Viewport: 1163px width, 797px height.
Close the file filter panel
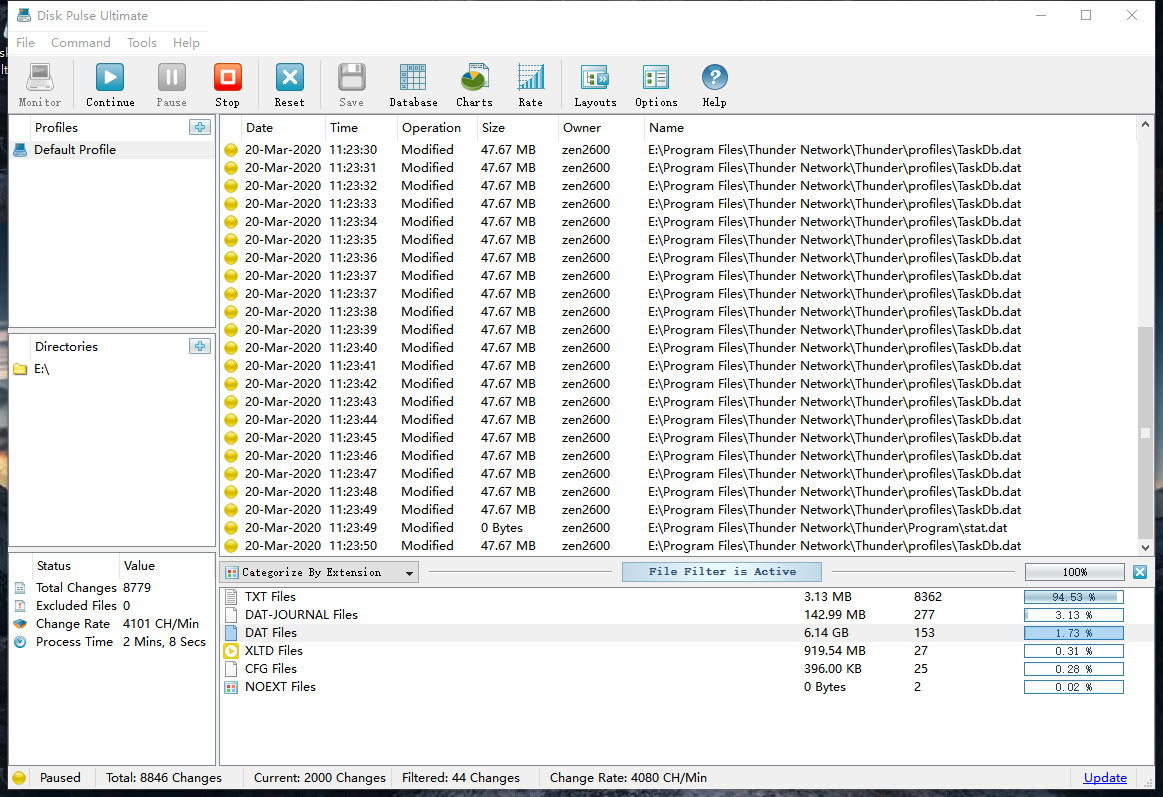pos(1140,572)
